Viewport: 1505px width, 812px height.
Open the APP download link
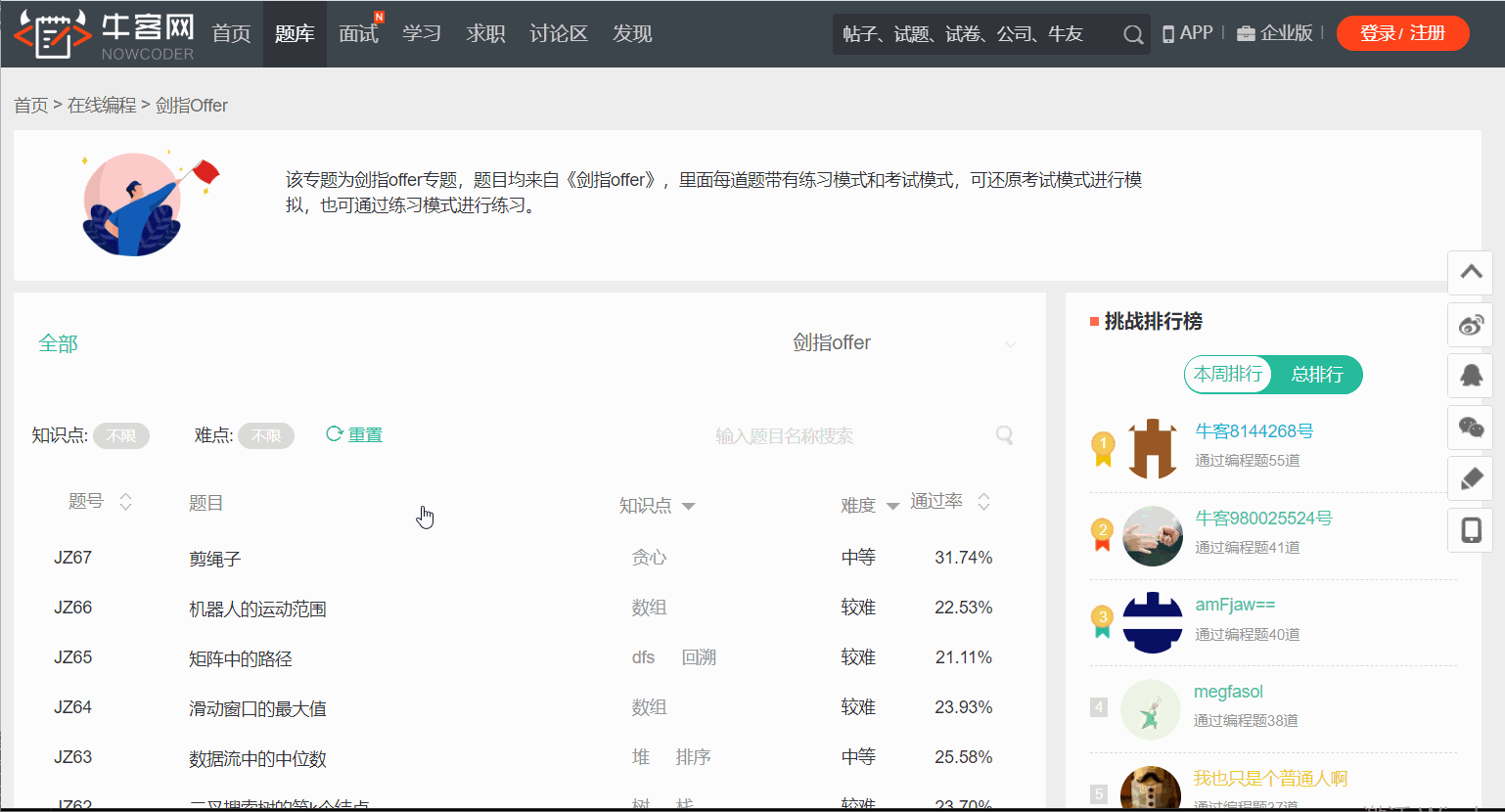(1187, 33)
